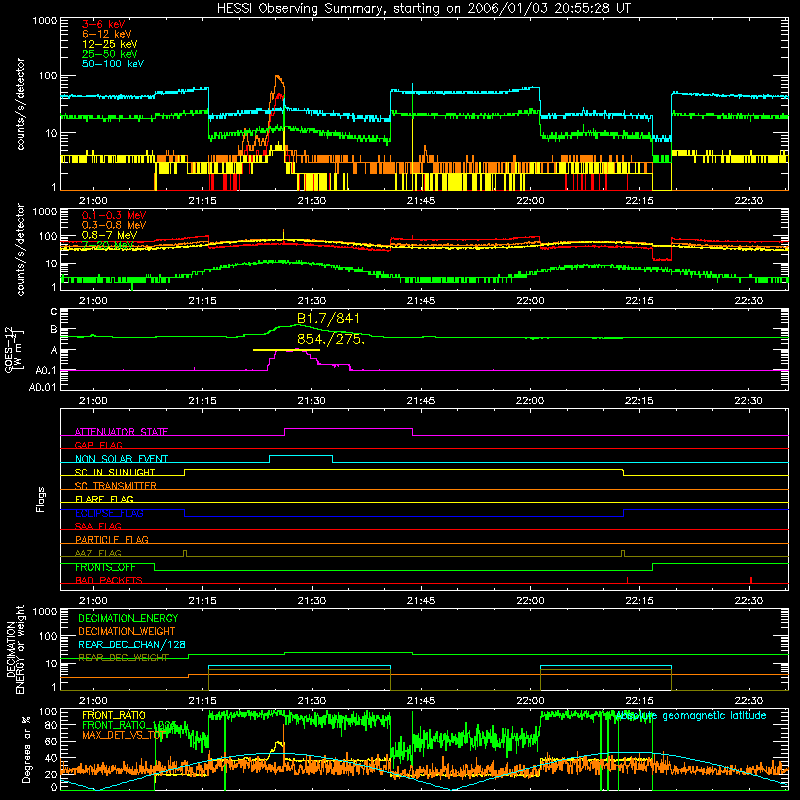This screenshot has height=800, width=800.
Task: Click the yellow flare interval bar in GOES panel
Action: coord(286,350)
